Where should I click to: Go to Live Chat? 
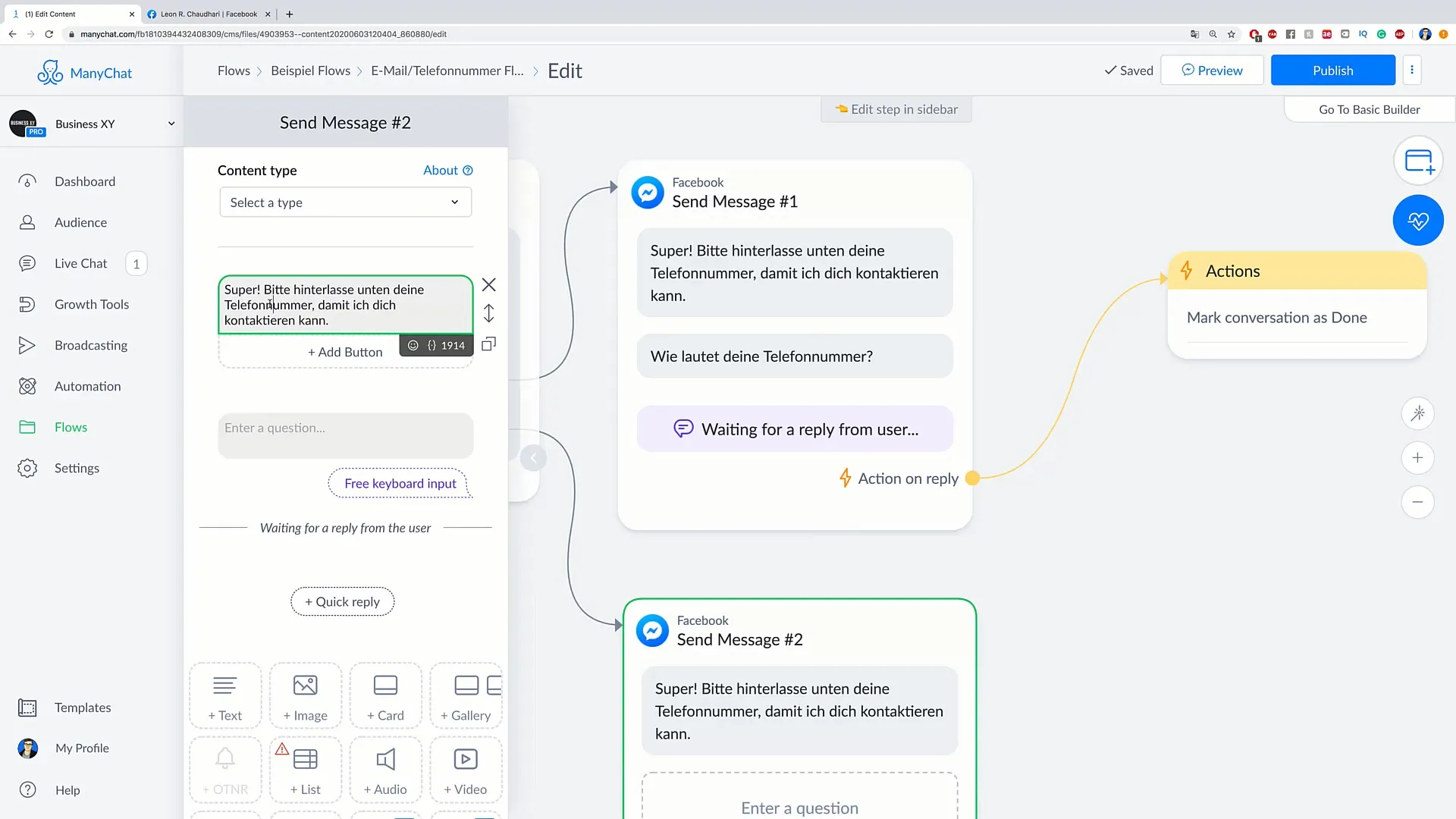(80, 263)
